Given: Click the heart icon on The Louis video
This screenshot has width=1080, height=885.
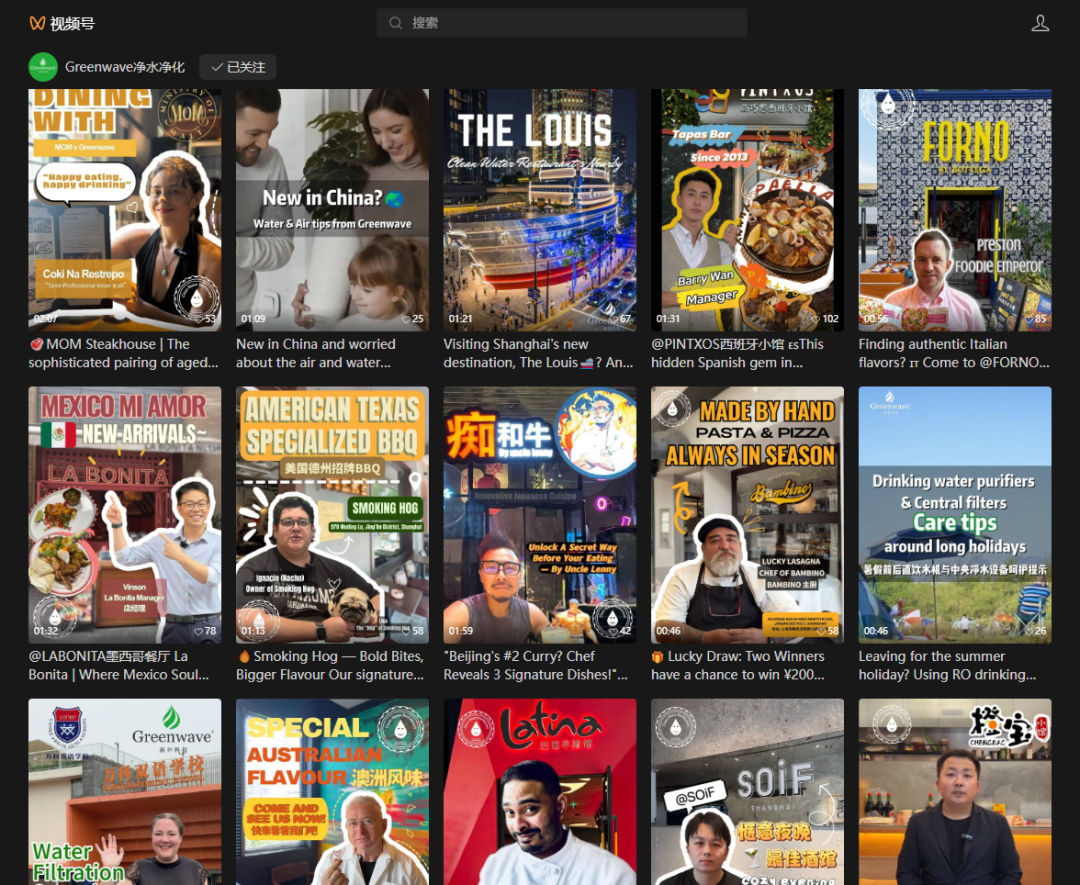Looking at the screenshot, I should pos(612,320).
